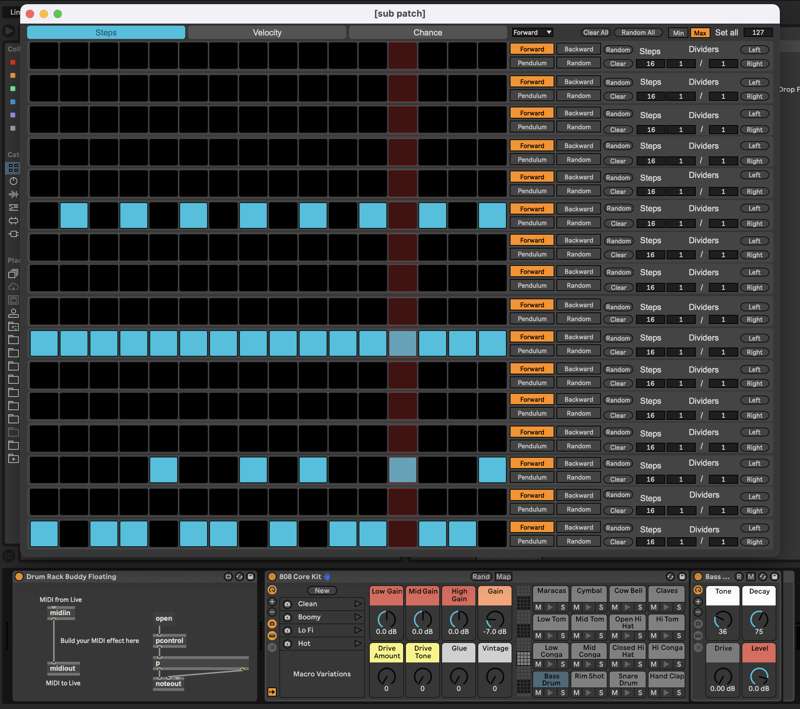800x709 pixels.
Task: Click the save preset icon on Drum Rack Buddy Floating
Action: click(x=251, y=576)
